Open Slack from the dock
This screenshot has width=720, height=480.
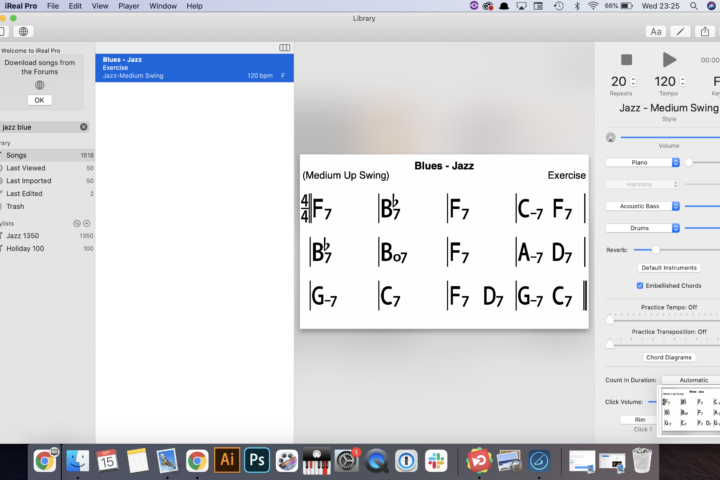coord(436,460)
